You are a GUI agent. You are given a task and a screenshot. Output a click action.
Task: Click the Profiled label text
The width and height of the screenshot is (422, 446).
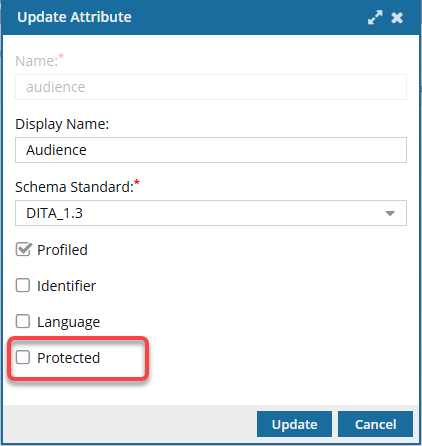62,250
